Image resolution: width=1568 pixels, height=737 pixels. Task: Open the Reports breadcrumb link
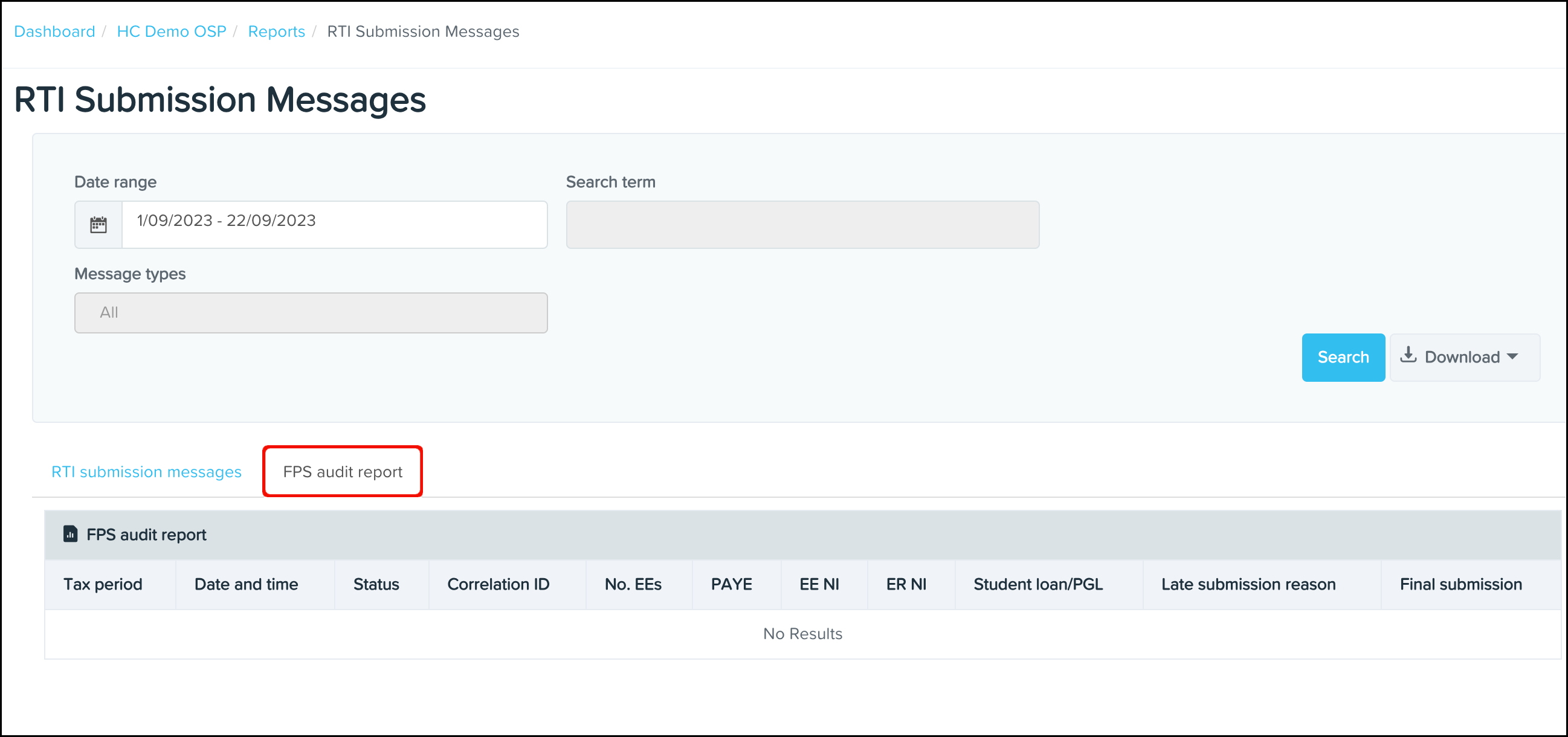(x=276, y=31)
